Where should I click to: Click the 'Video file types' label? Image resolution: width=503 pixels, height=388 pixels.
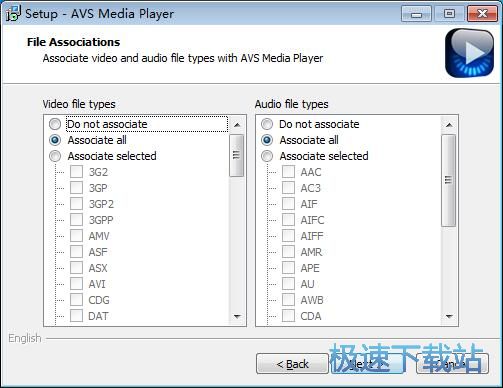coord(79,104)
